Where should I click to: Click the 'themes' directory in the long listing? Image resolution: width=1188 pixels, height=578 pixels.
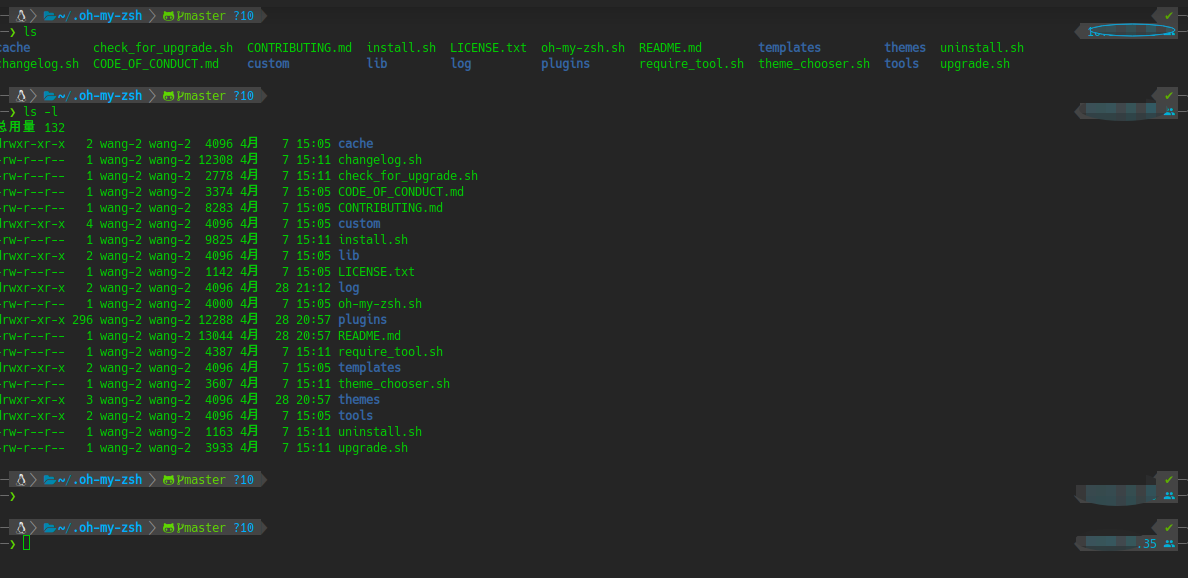pyautogui.click(x=359, y=399)
